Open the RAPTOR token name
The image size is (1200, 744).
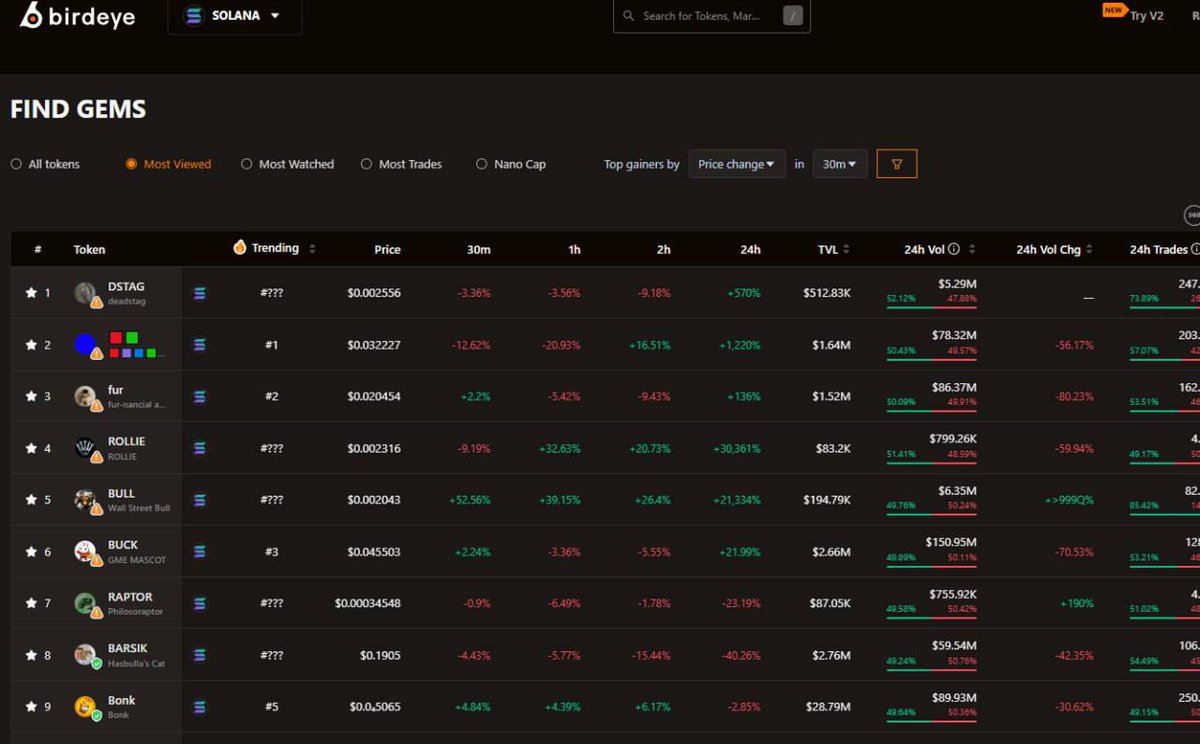[130, 597]
